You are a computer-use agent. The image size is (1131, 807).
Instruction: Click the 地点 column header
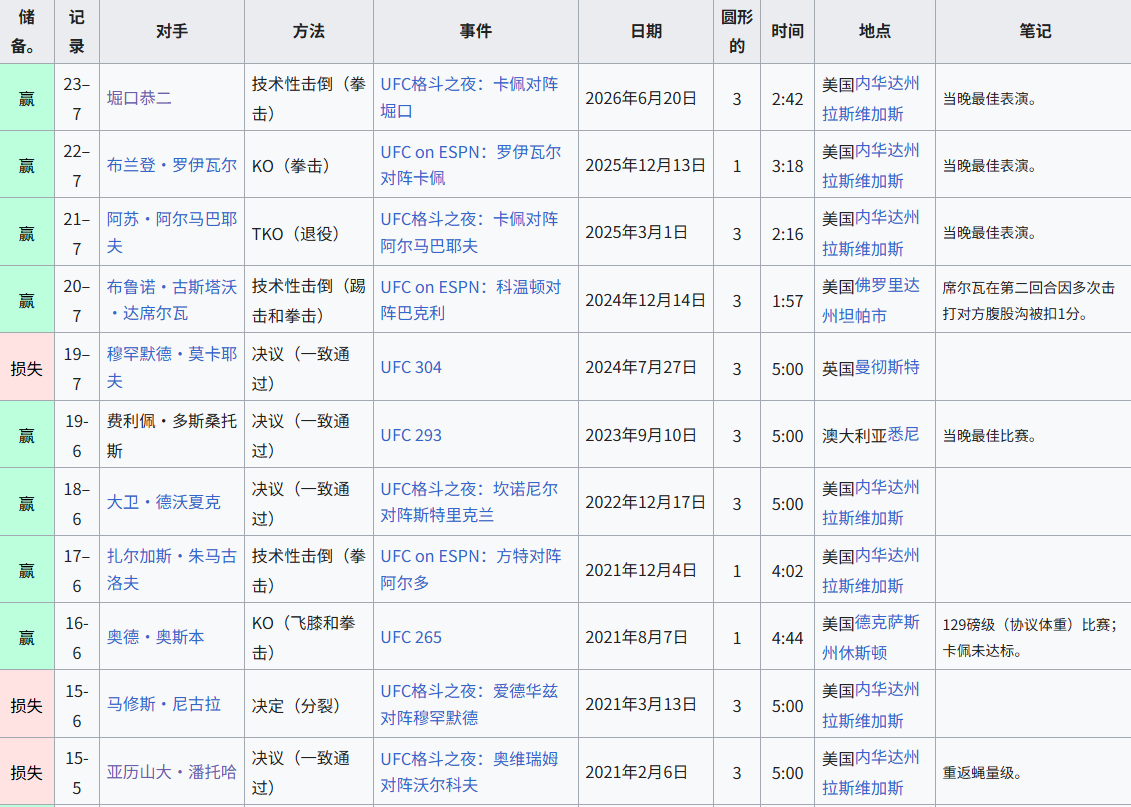pos(875,31)
